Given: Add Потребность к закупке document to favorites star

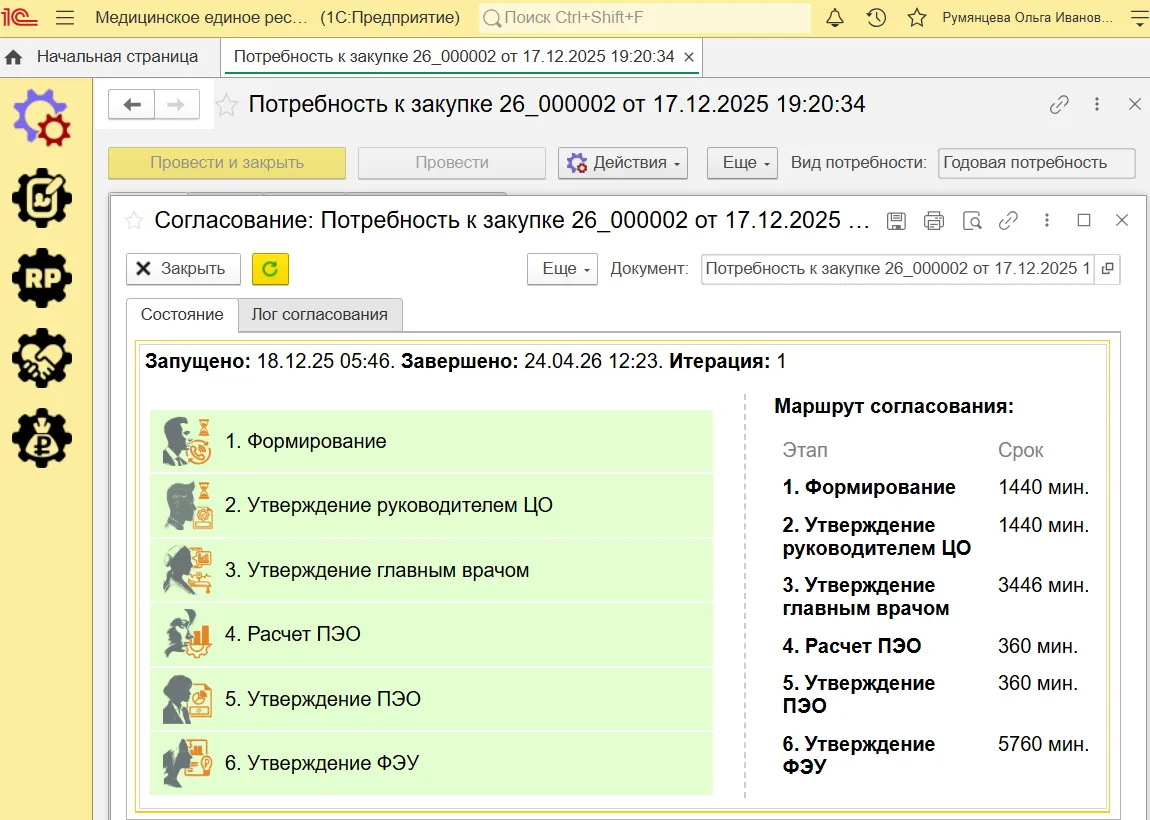Looking at the screenshot, I should [227, 105].
